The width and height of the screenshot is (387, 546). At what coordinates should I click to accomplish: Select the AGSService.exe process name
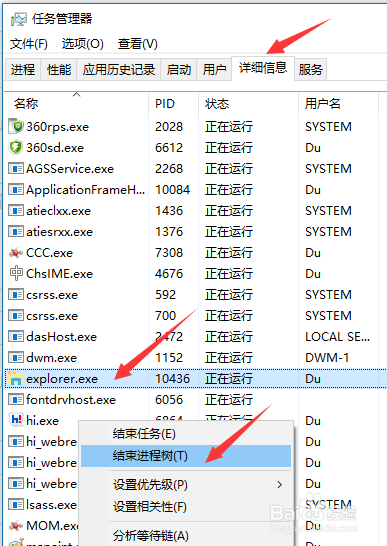70,169
